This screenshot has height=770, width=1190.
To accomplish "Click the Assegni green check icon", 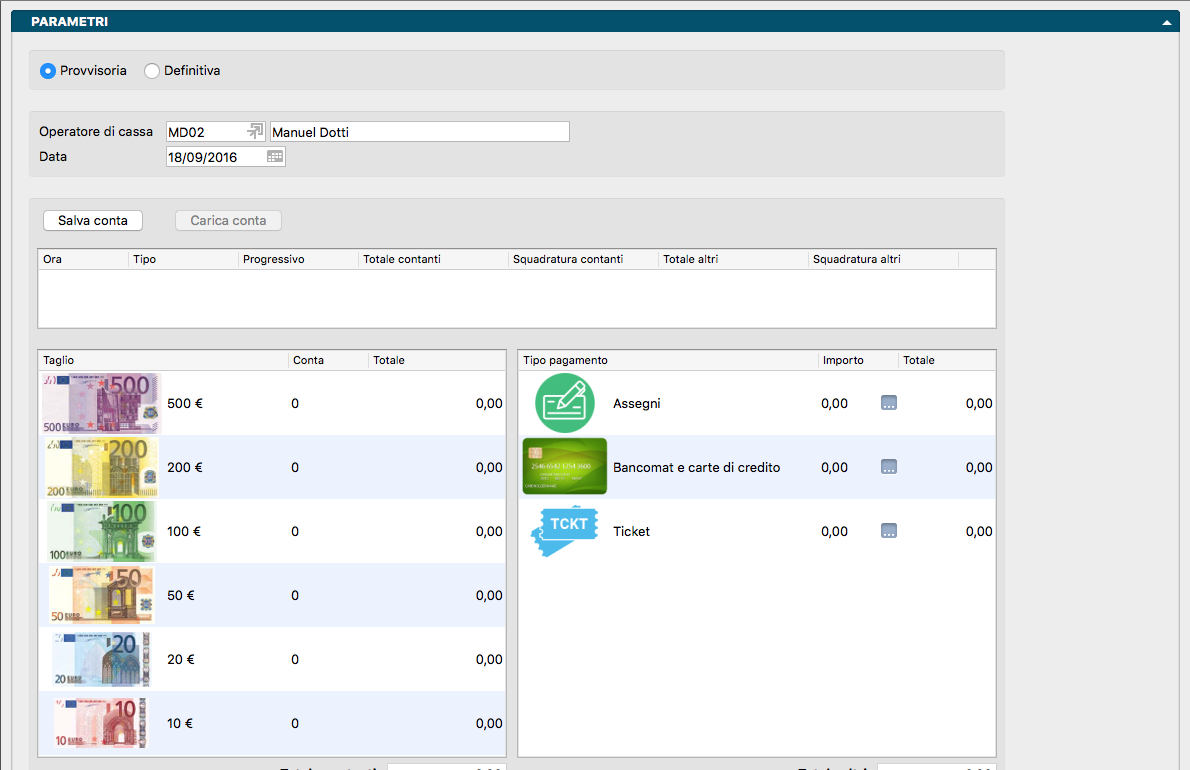I will coord(564,403).
